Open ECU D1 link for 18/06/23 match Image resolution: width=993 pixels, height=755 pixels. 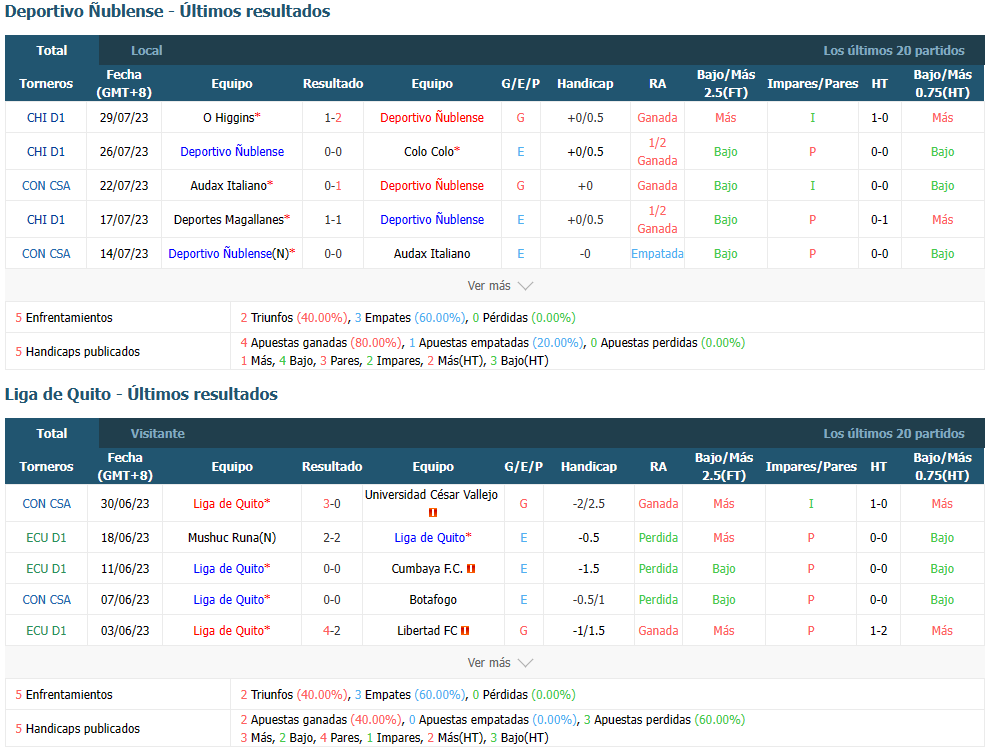pyautogui.click(x=46, y=538)
